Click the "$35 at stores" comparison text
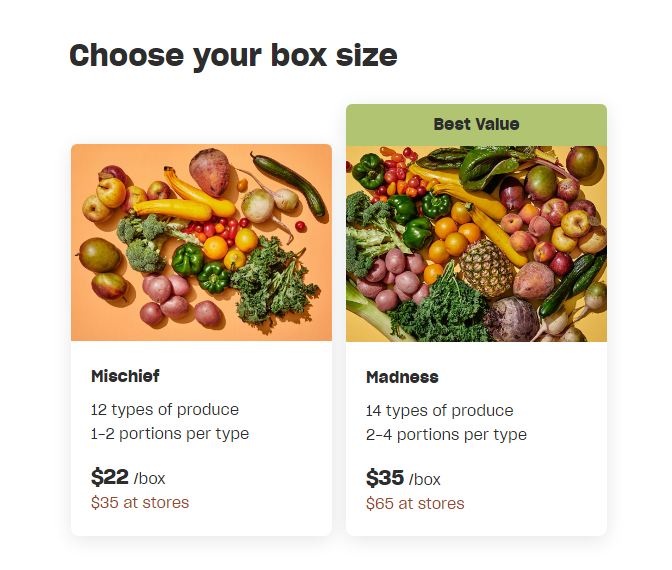This screenshot has width=672, height=570. (140, 502)
